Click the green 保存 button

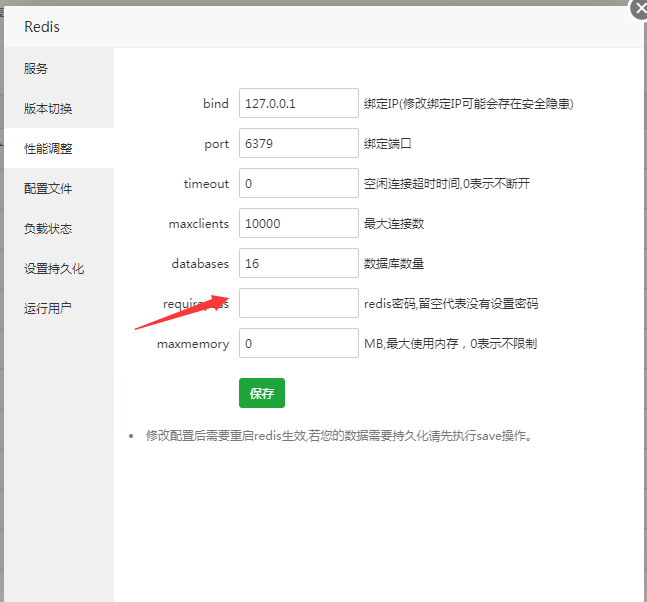[x=262, y=393]
